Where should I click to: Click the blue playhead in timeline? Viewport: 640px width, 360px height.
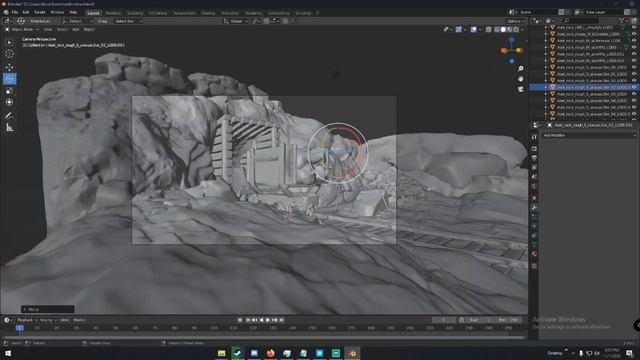tap(20, 328)
